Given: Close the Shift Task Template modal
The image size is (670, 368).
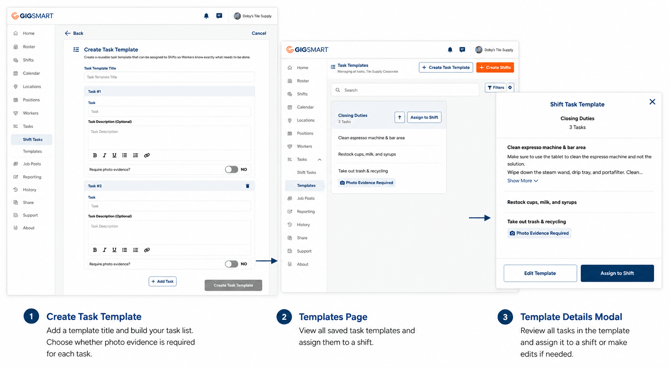Looking at the screenshot, I should click(x=652, y=102).
